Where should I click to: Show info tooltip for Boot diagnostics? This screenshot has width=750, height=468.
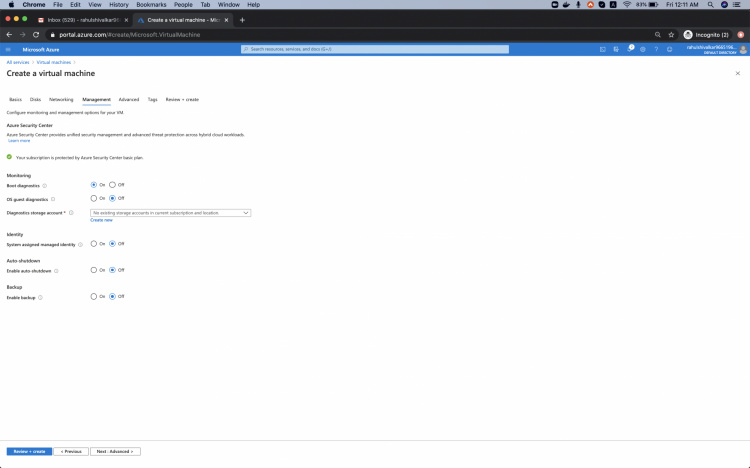[44, 186]
